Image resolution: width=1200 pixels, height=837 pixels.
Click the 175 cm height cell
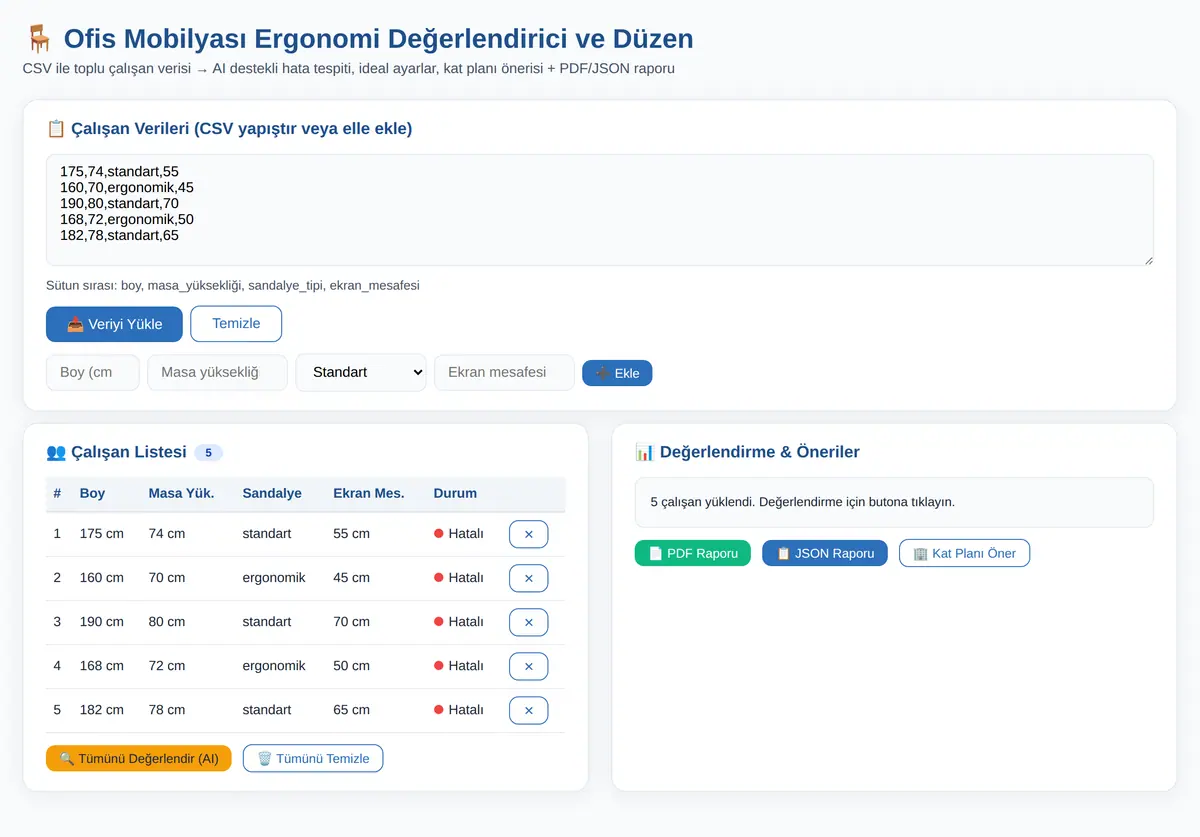pyautogui.click(x=102, y=534)
